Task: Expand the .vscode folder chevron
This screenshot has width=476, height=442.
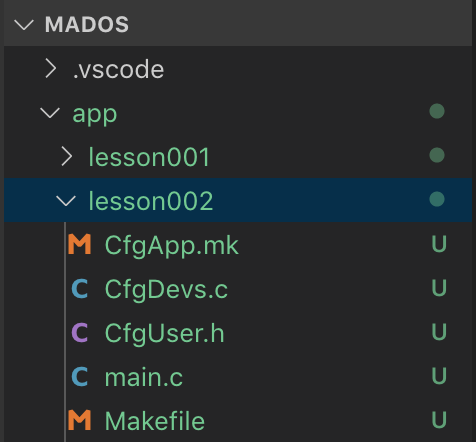Action: 50,69
